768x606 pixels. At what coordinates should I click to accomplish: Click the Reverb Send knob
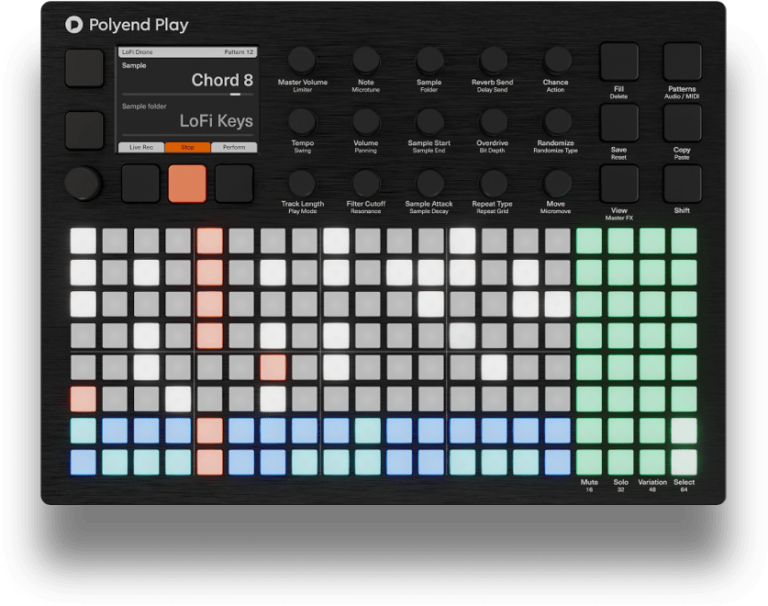coord(492,61)
